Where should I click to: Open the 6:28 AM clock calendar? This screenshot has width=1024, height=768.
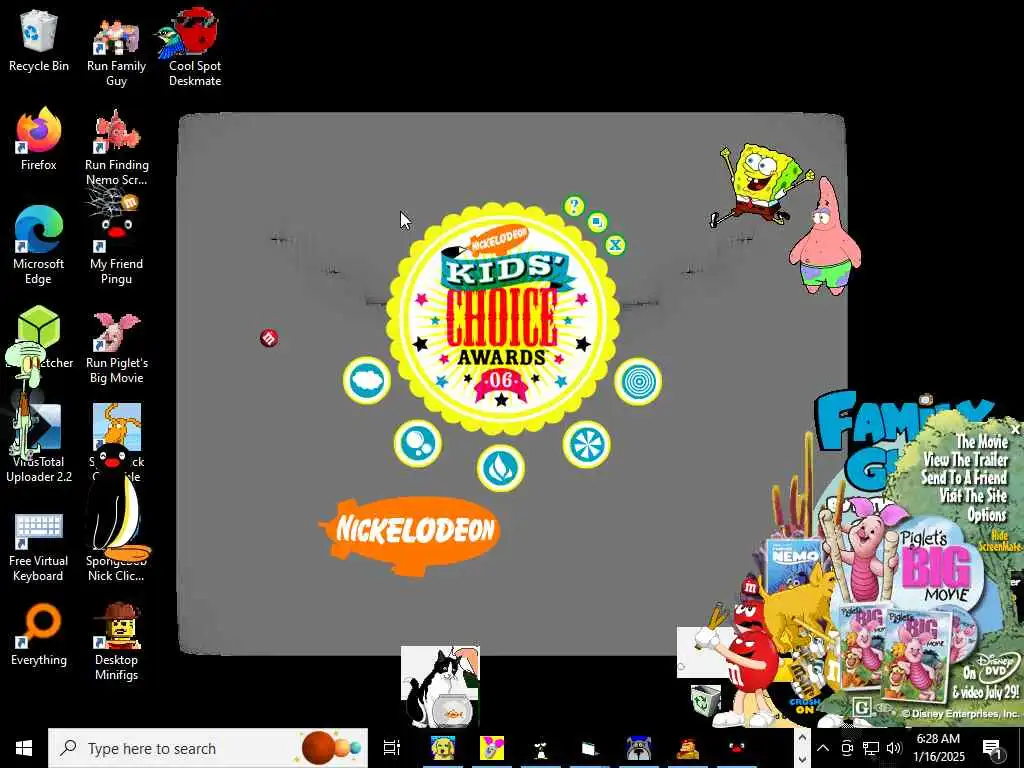(x=938, y=748)
